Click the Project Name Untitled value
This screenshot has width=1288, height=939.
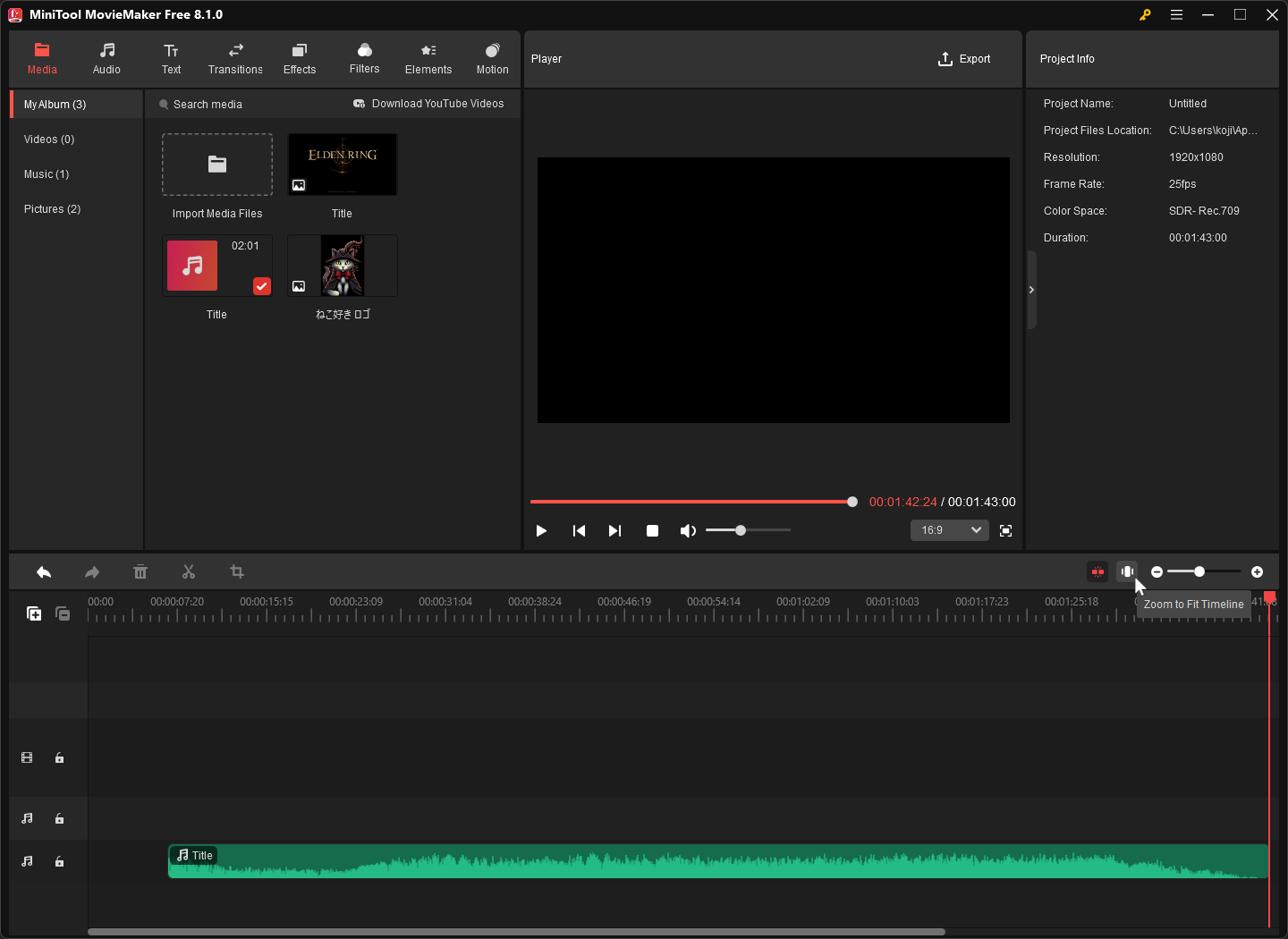tap(1188, 104)
